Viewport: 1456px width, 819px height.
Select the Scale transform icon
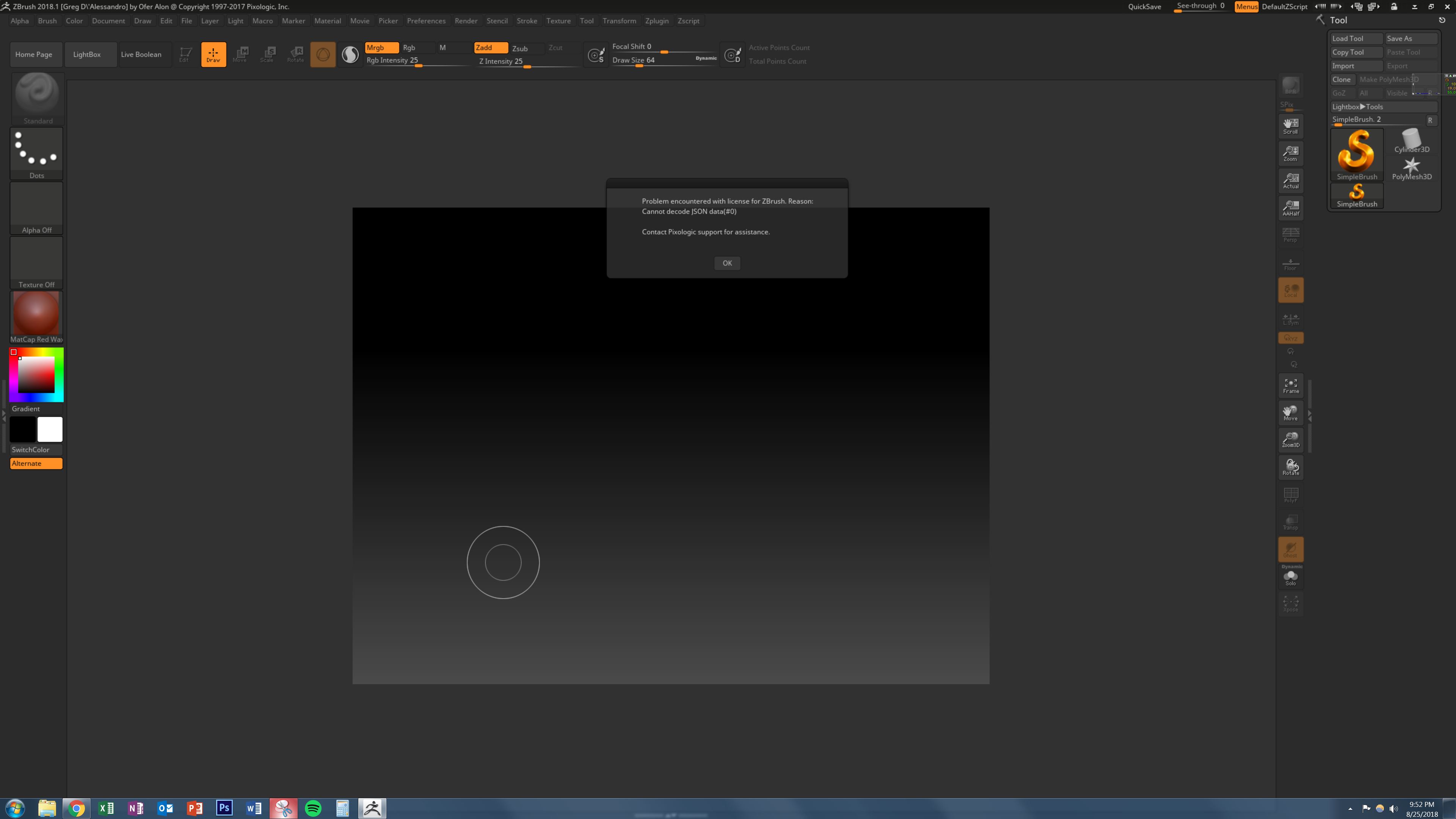click(267, 54)
